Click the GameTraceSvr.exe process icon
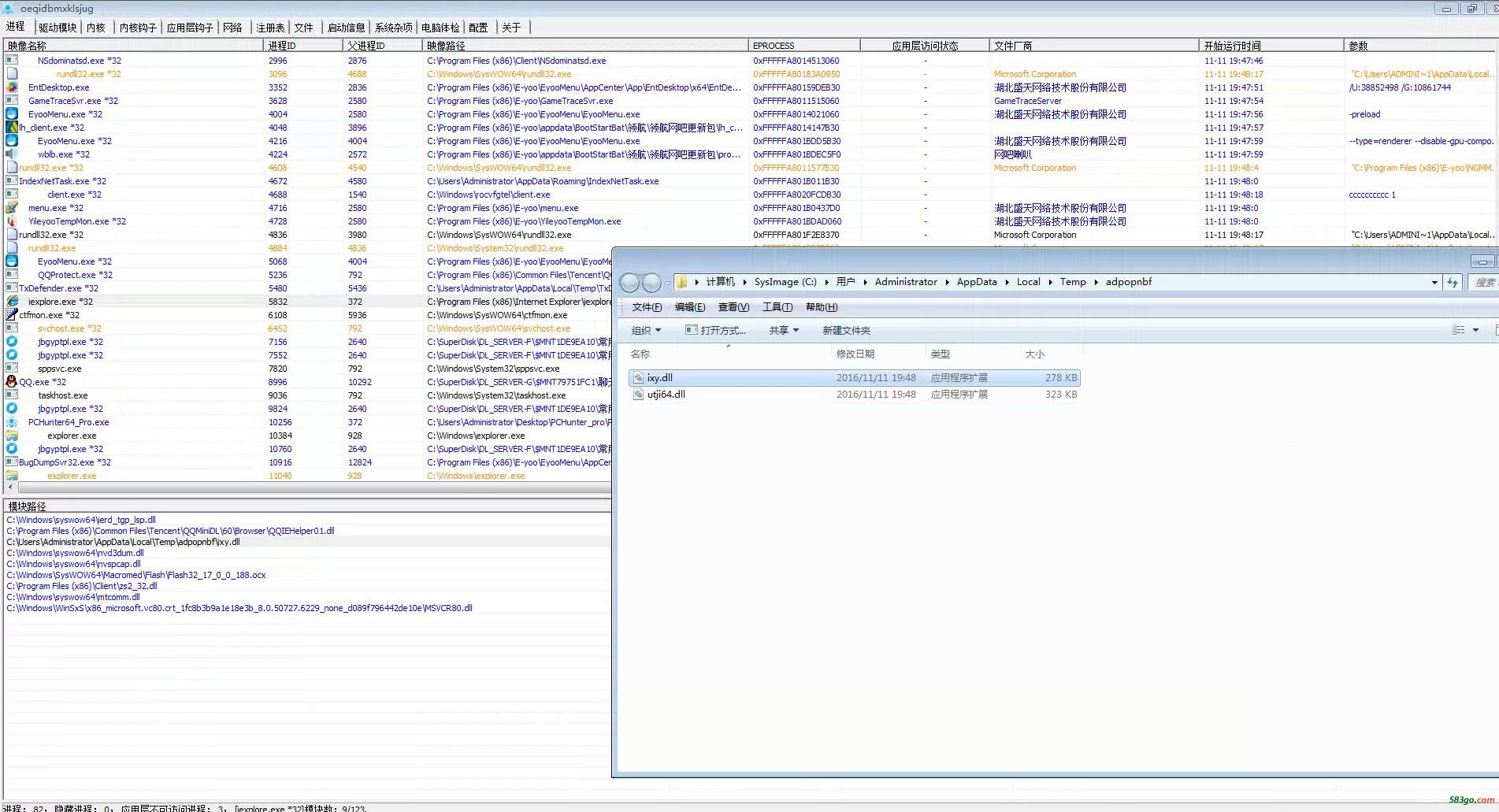Viewport: 1499px width, 812px height. (x=12, y=101)
